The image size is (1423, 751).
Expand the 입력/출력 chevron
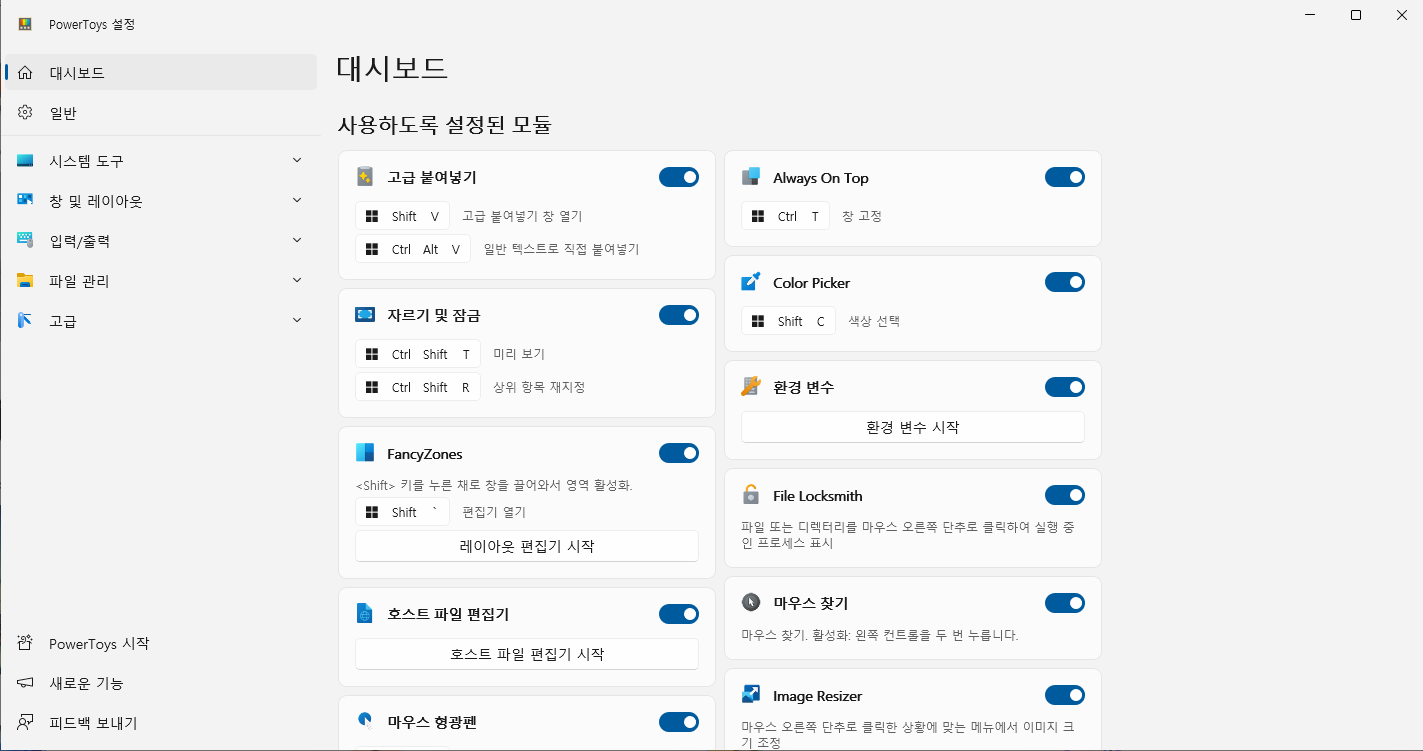pyautogui.click(x=297, y=240)
